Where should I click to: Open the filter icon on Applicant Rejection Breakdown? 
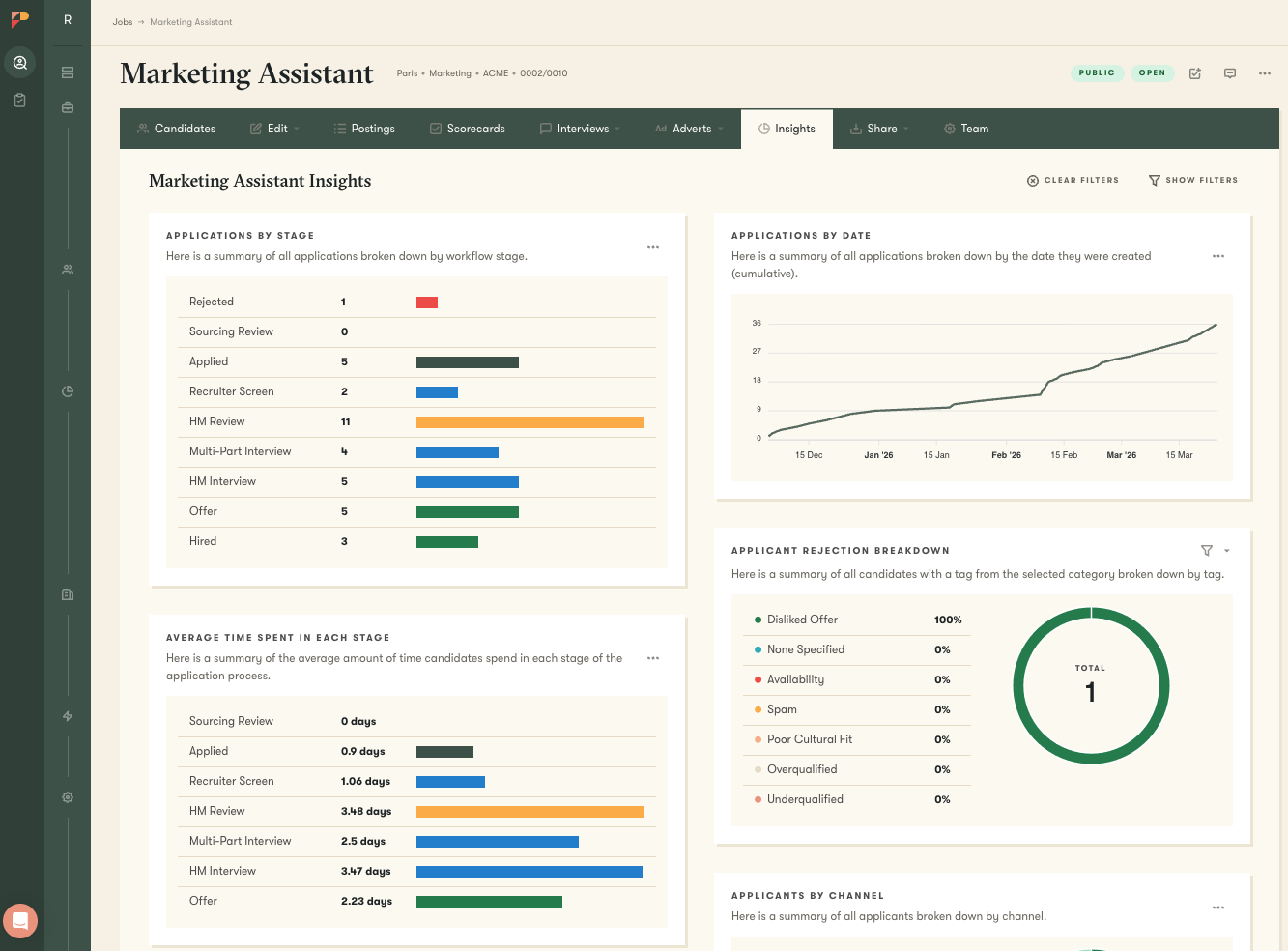[1206, 550]
